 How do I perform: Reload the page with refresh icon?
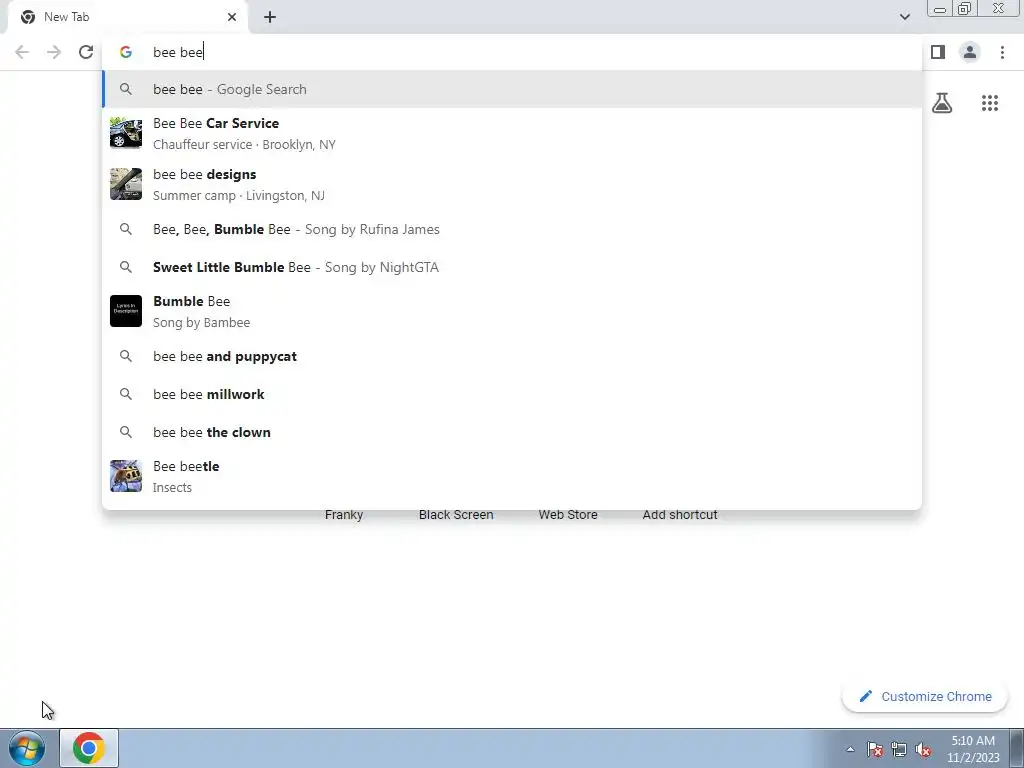click(86, 52)
